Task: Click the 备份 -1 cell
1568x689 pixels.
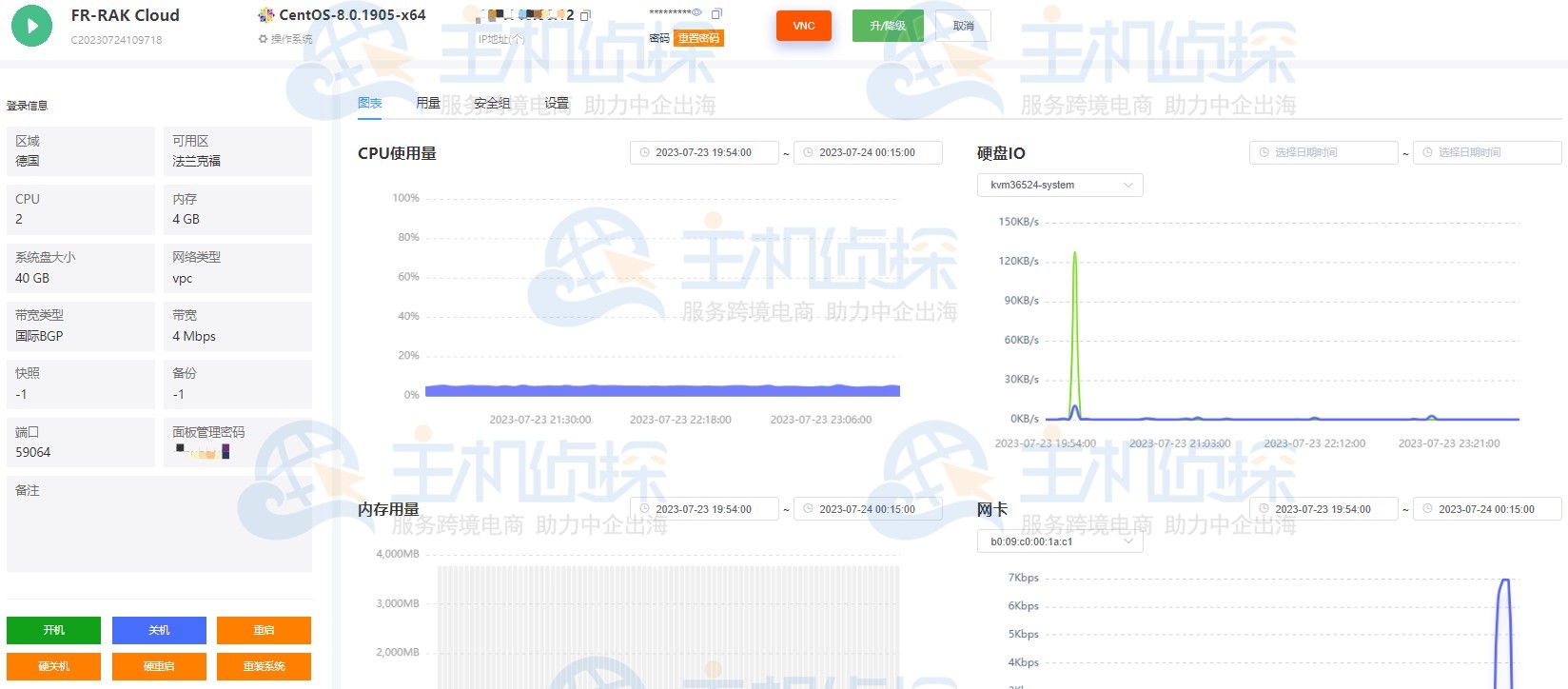Action: pos(238,384)
